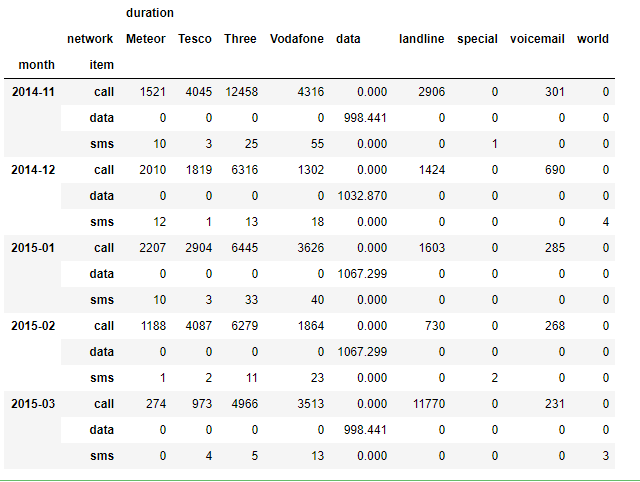Click the special column header
The image size is (640, 482).
pyautogui.click(x=477, y=39)
